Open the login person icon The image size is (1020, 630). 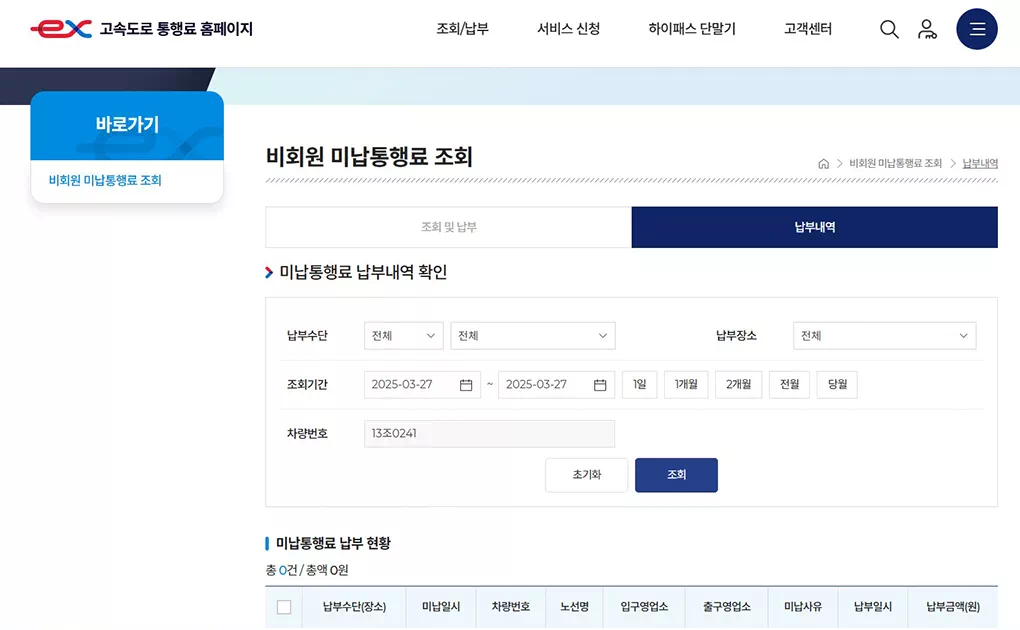coord(928,29)
